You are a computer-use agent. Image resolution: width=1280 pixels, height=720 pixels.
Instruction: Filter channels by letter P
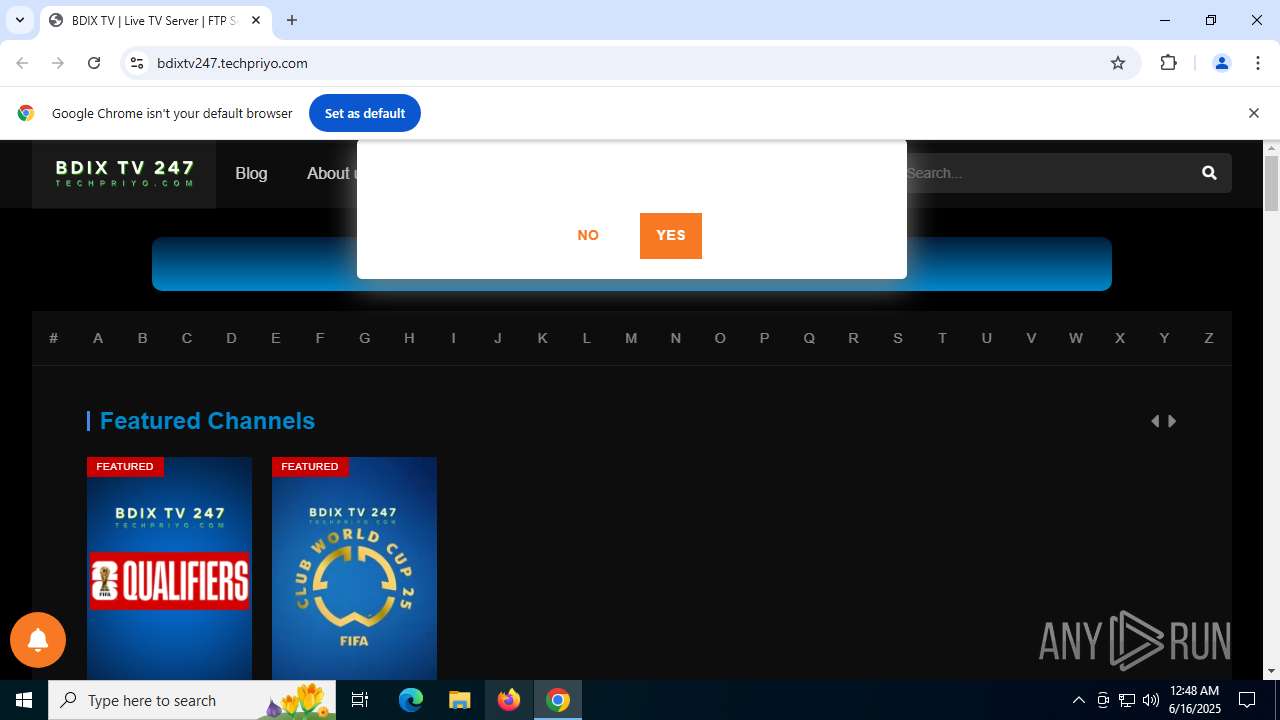click(764, 338)
